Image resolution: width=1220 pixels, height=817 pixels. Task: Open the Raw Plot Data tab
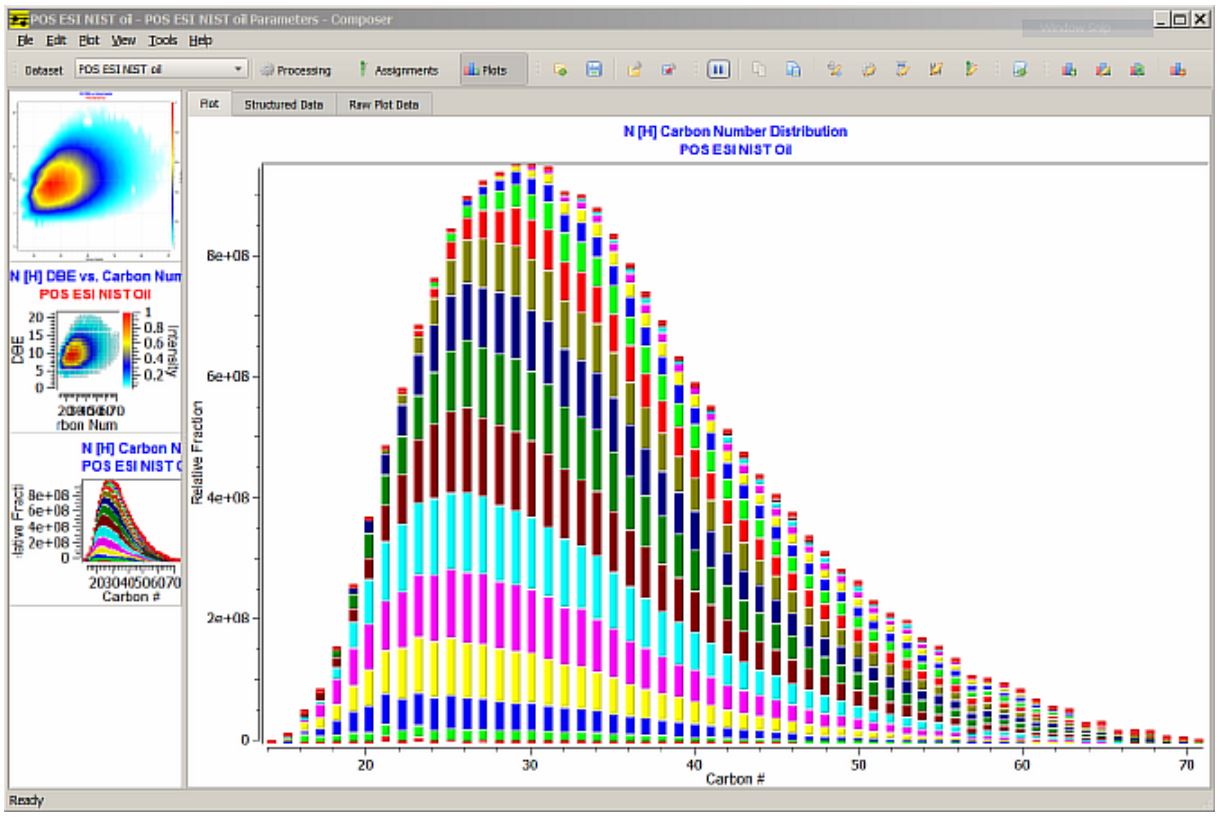coord(383,105)
